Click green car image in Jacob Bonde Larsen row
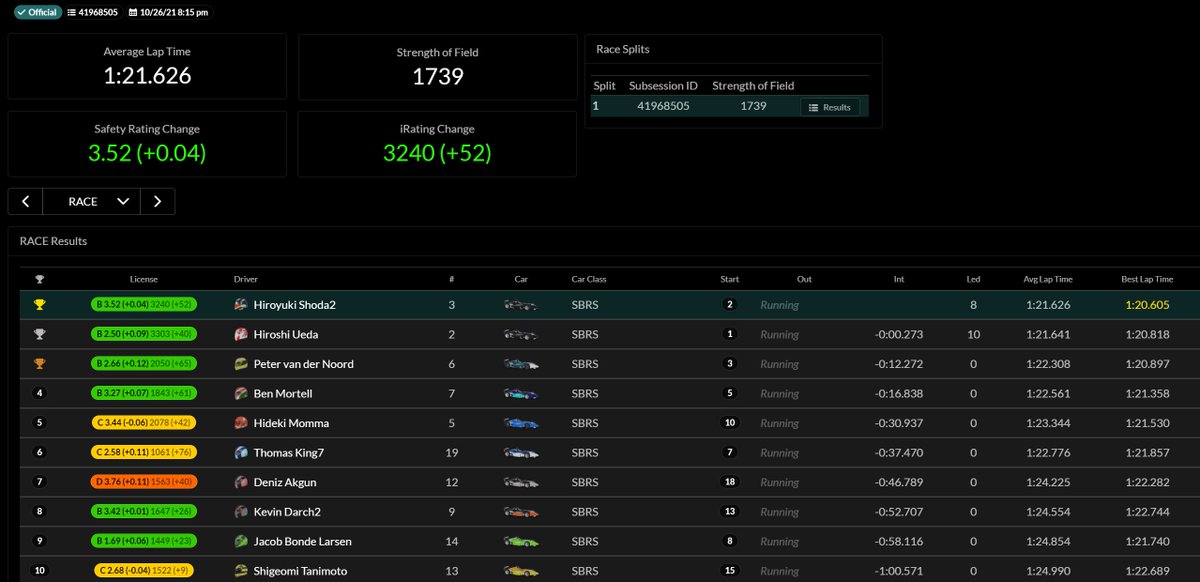1200x582 pixels. (x=521, y=542)
